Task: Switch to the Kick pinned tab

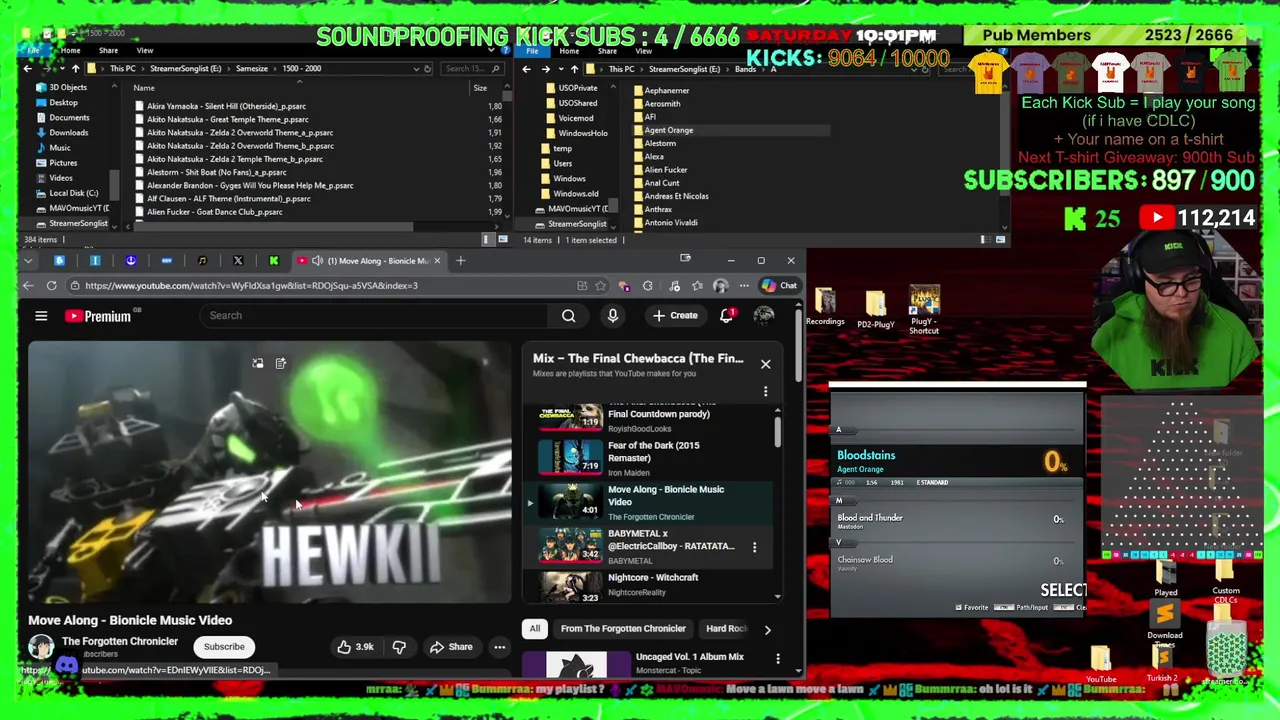Action: (x=274, y=261)
